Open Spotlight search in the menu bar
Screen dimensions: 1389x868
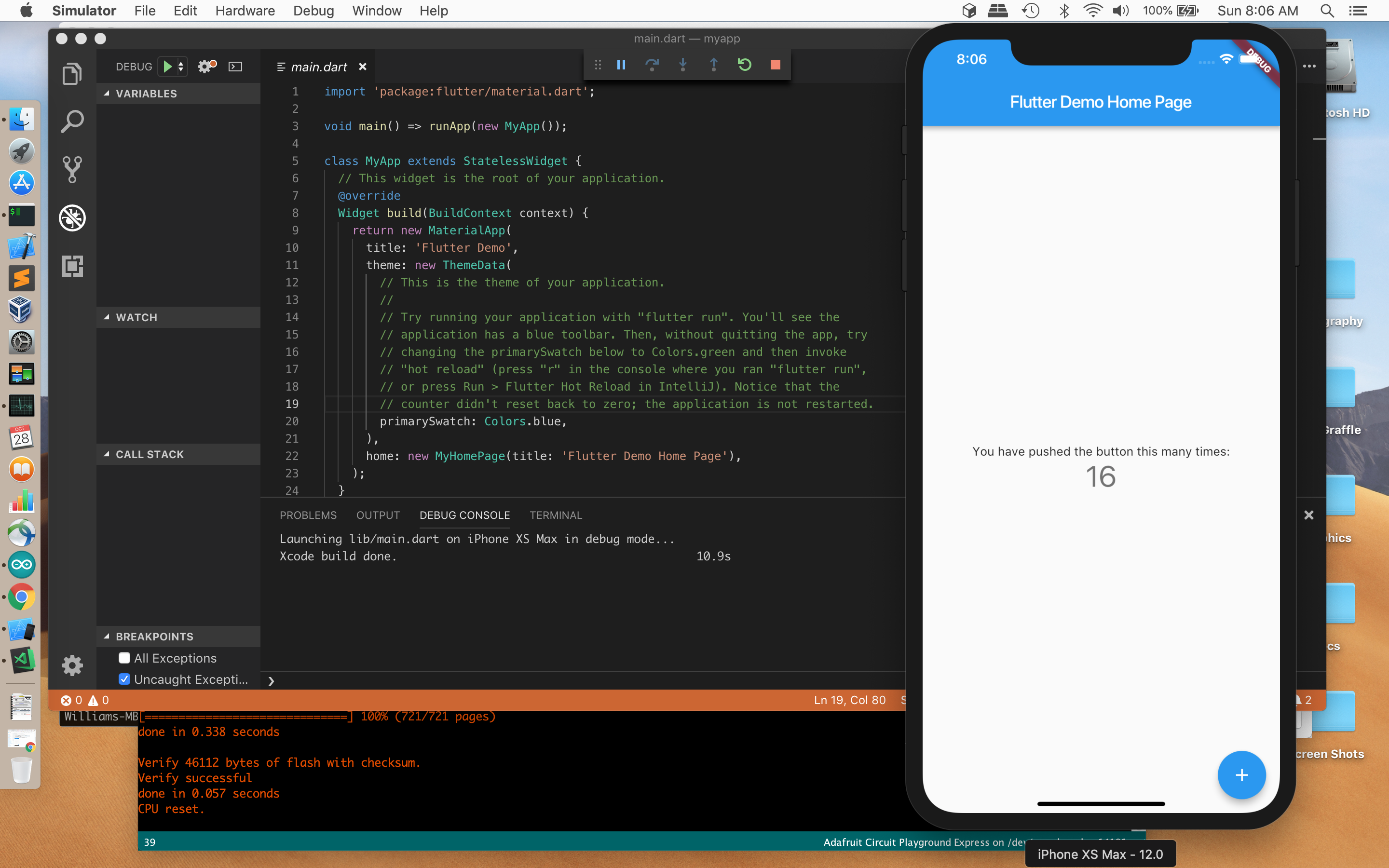tap(1326, 10)
